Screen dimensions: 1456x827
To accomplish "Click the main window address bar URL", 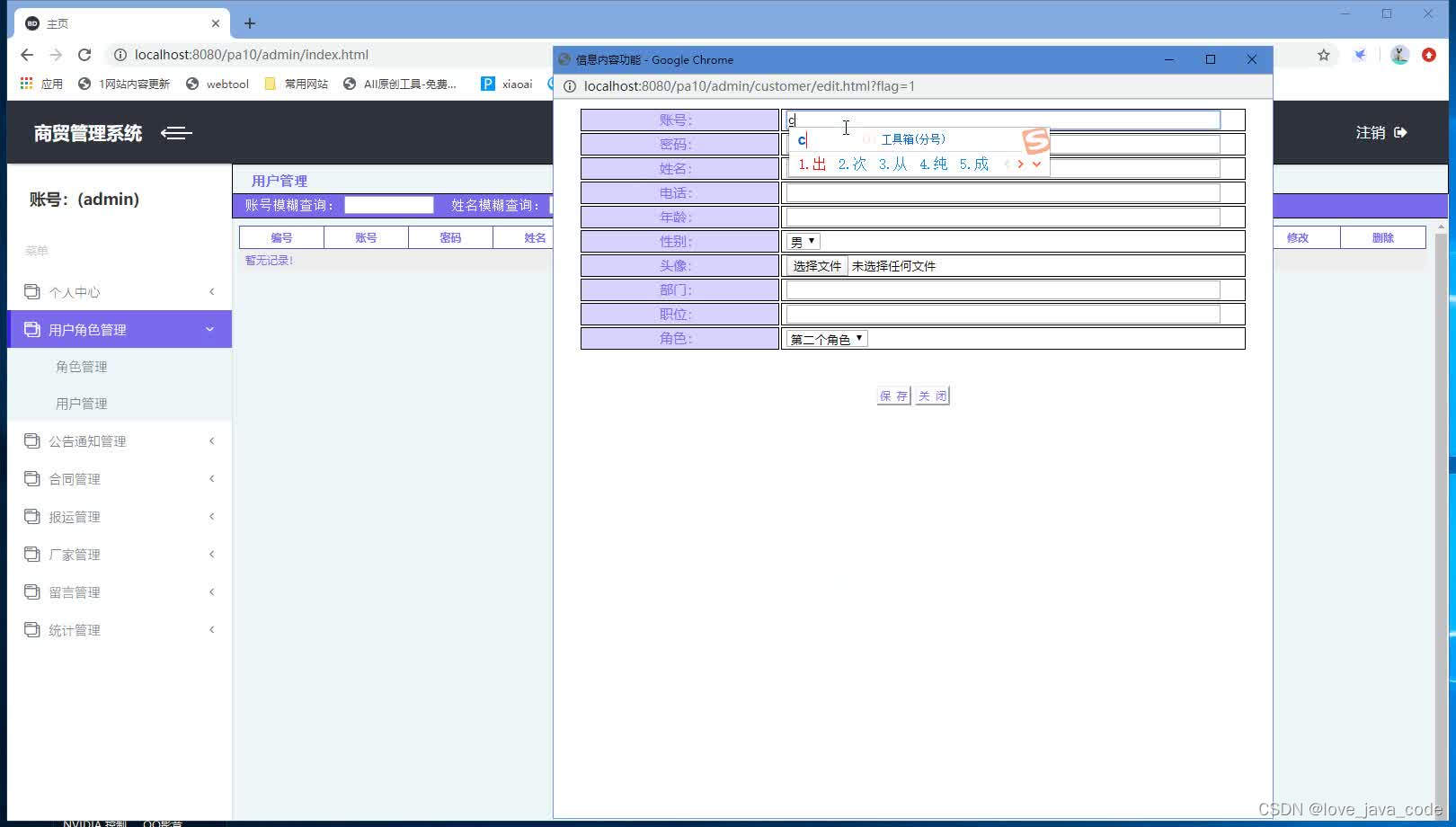I will pos(252,55).
